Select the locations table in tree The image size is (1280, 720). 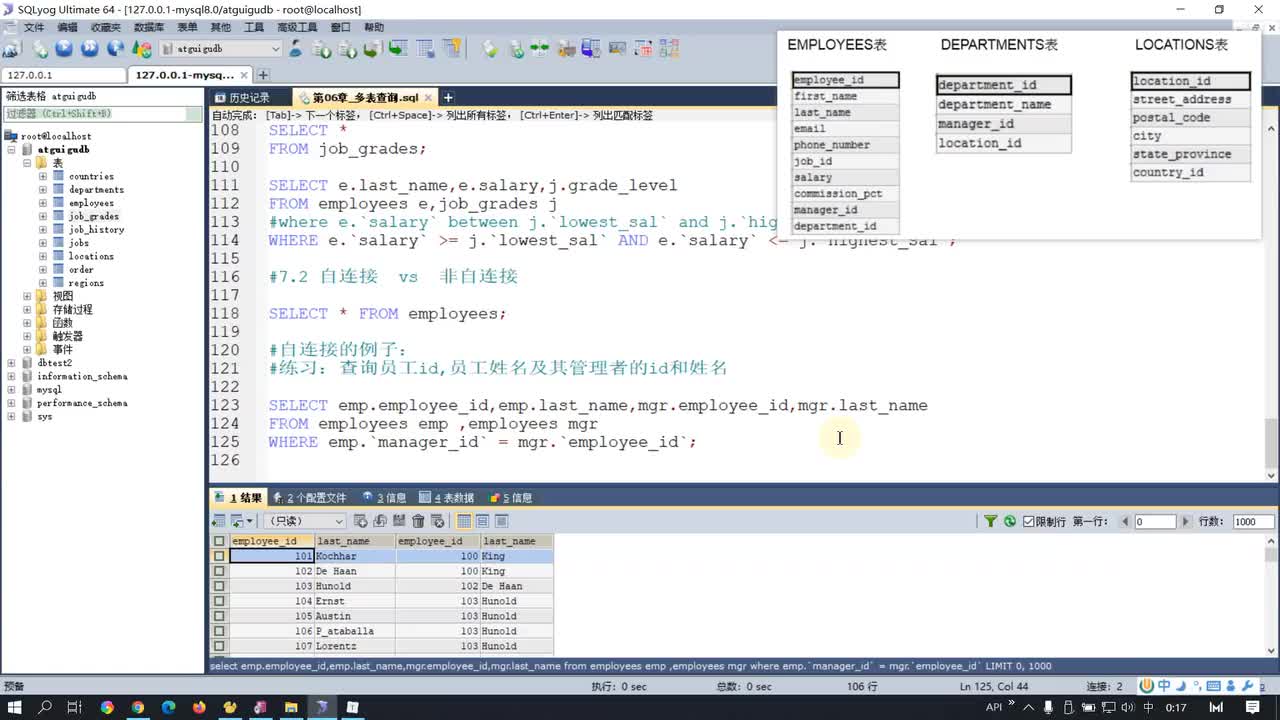90,256
